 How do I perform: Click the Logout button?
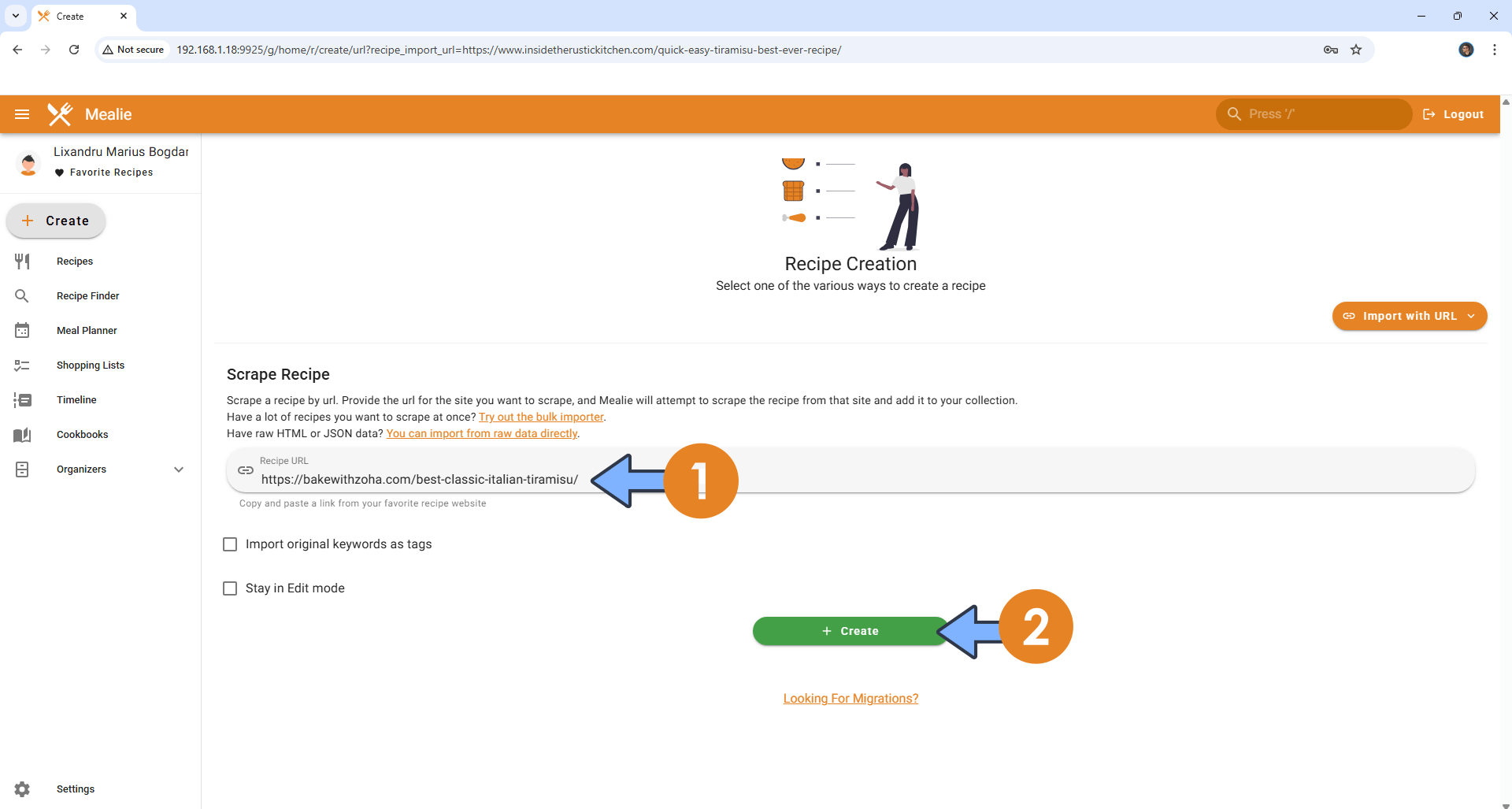[1454, 114]
